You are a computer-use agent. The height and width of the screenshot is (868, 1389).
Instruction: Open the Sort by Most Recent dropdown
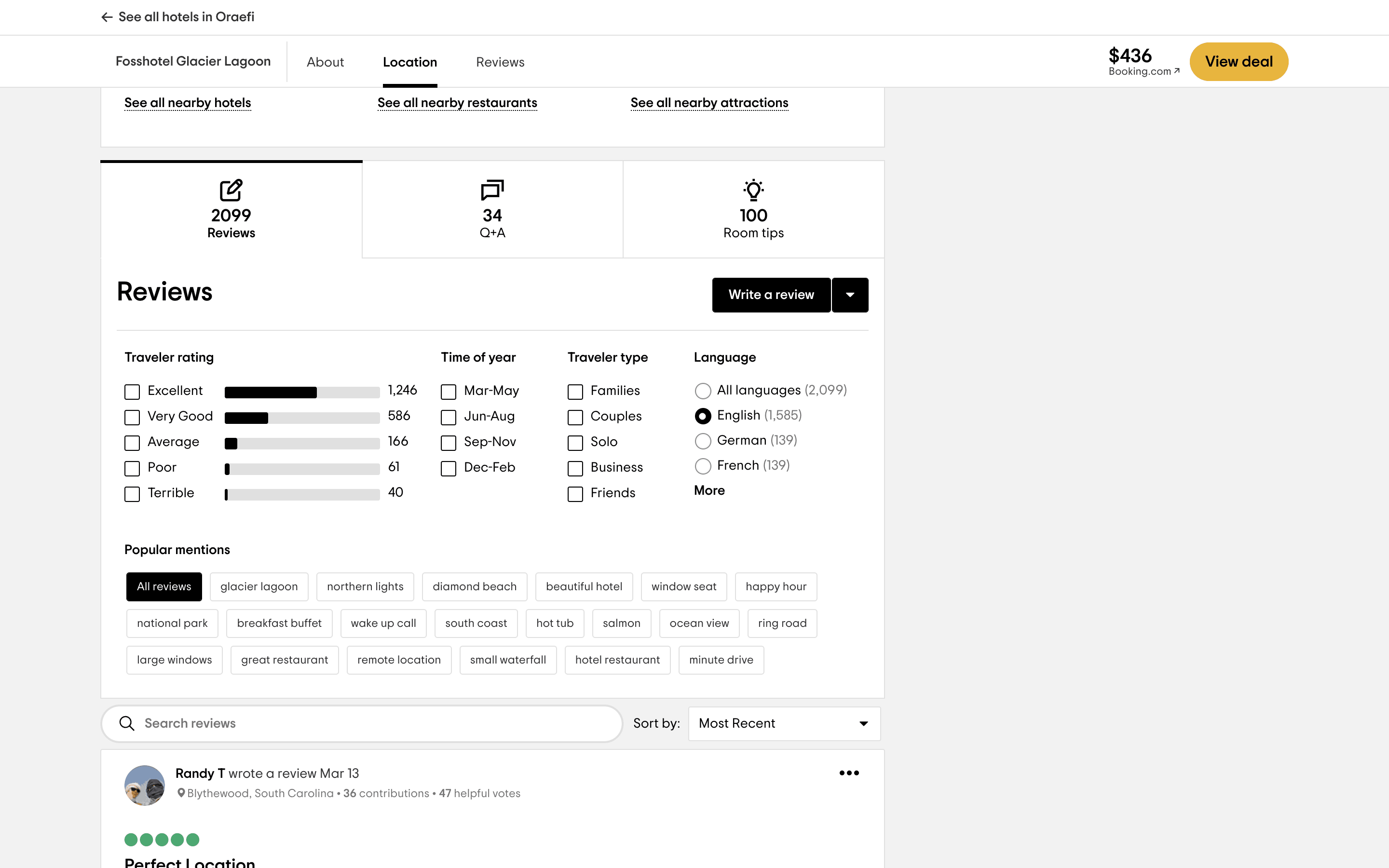[783, 723]
